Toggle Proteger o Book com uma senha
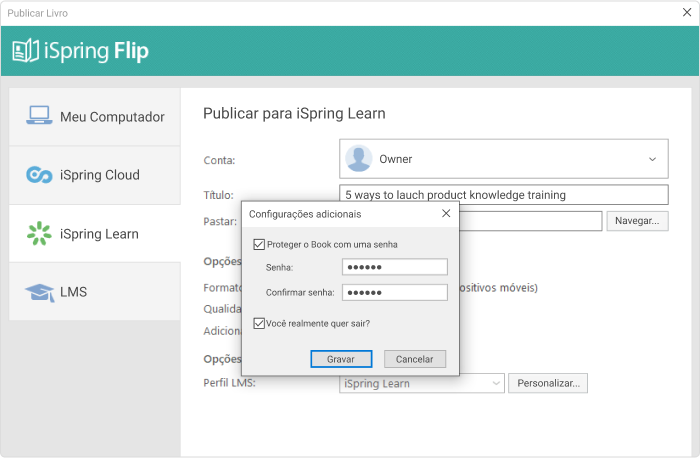The height and width of the screenshot is (458, 700). 259,244
